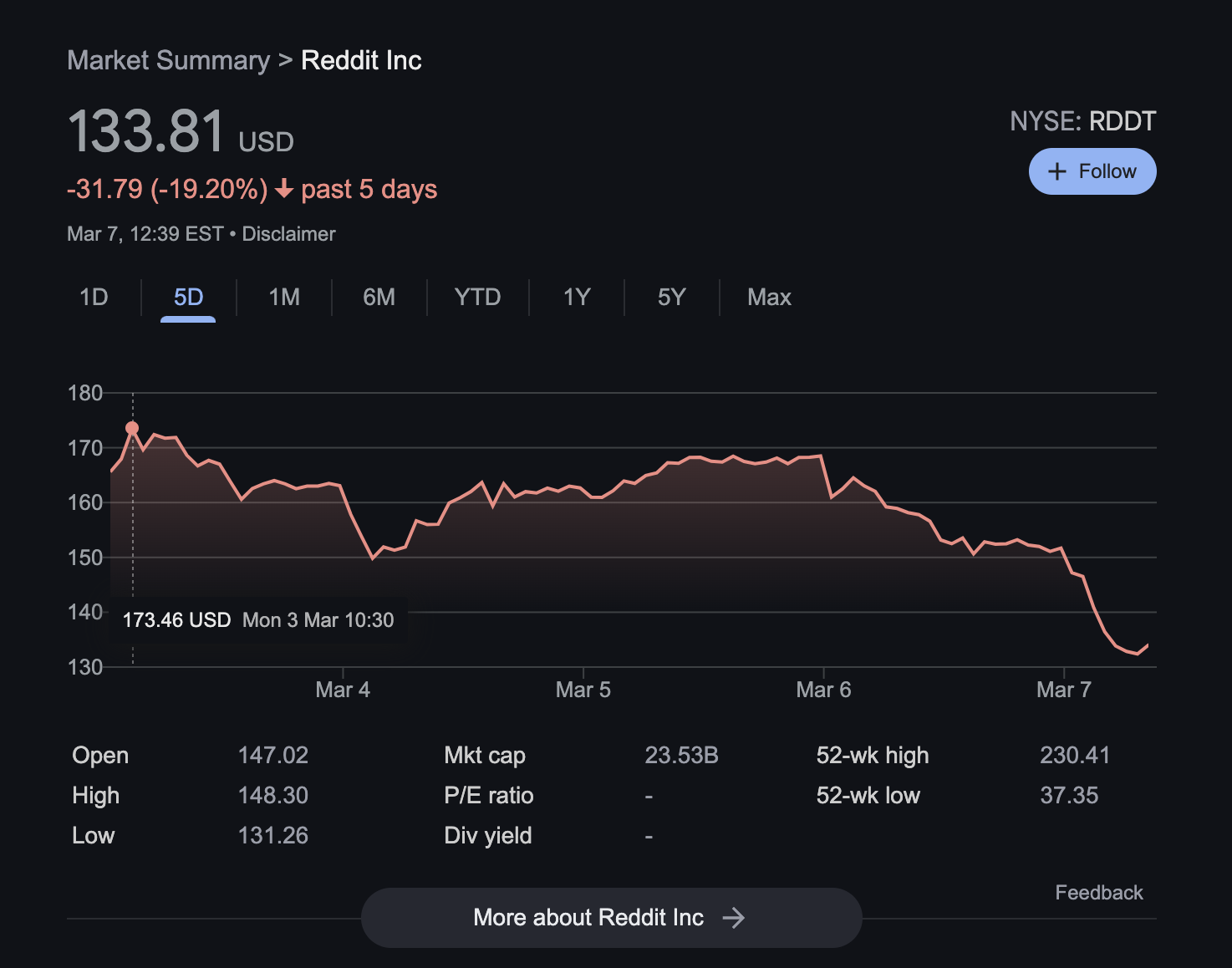The width and height of the screenshot is (1232, 968).
Task: Click the Mar 6 date label on chart axis
Action: 823,690
